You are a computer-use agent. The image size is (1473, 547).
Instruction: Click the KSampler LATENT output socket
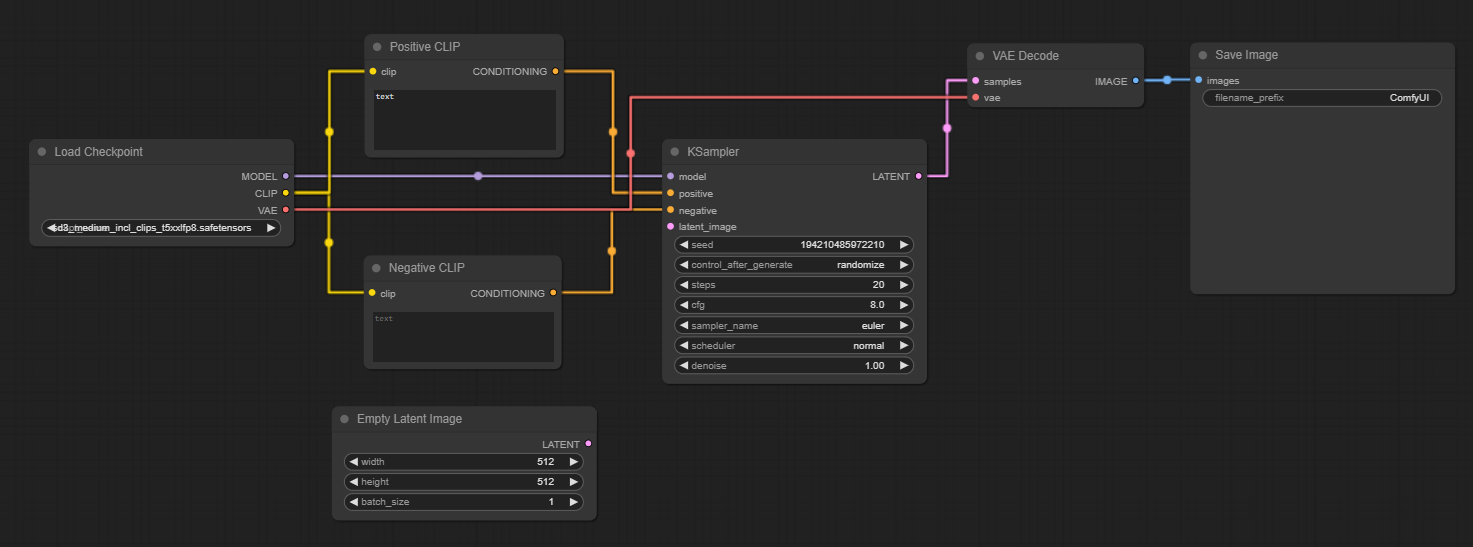click(x=918, y=177)
